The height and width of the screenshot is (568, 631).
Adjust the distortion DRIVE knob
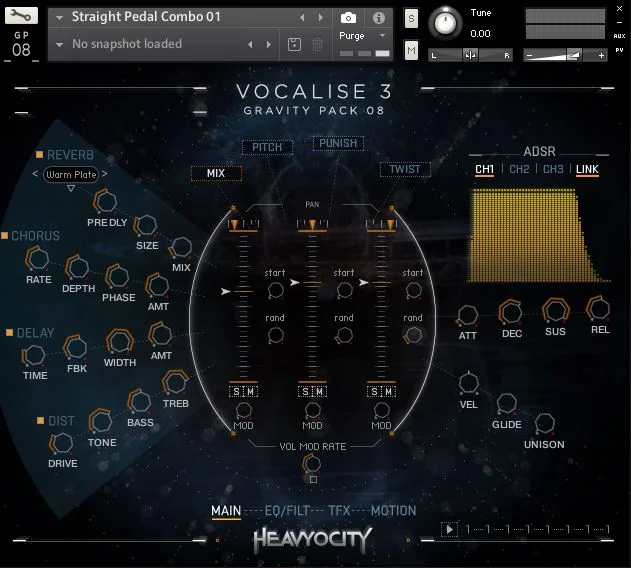click(x=62, y=443)
